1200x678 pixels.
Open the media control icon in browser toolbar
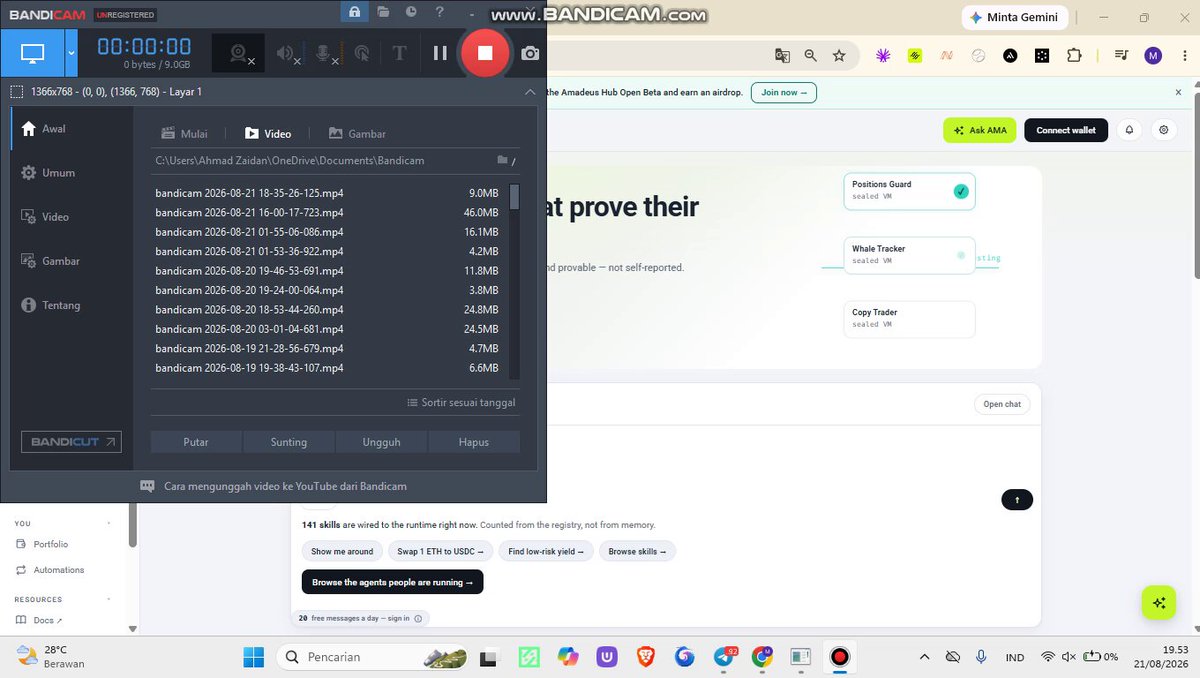point(1121,56)
